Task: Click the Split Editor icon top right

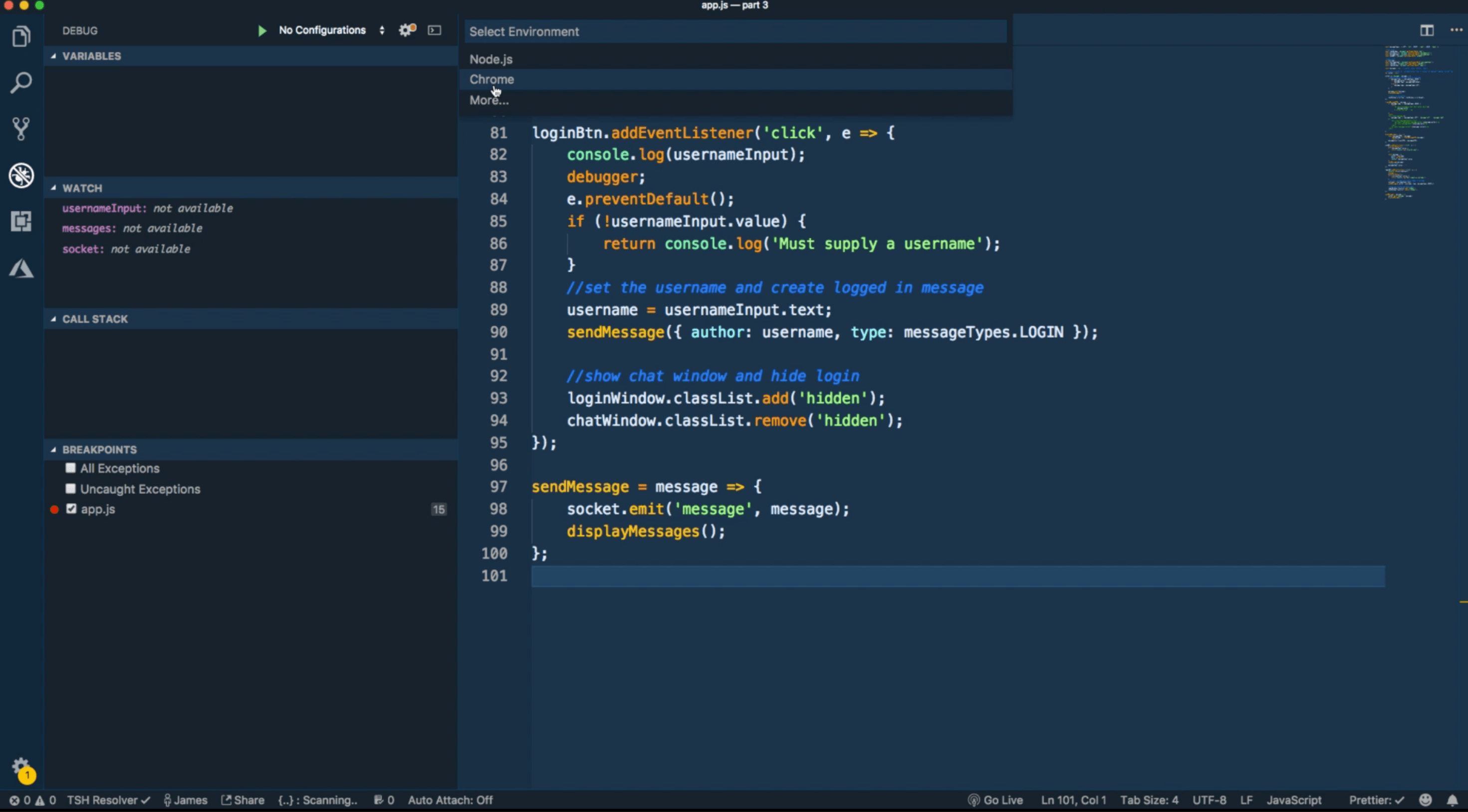Action: click(1427, 30)
